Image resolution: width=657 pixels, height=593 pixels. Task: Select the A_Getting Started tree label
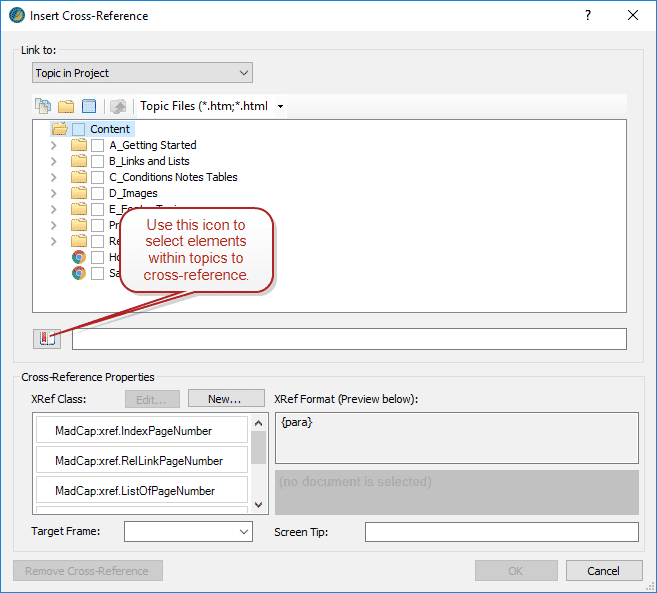(x=153, y=145)
